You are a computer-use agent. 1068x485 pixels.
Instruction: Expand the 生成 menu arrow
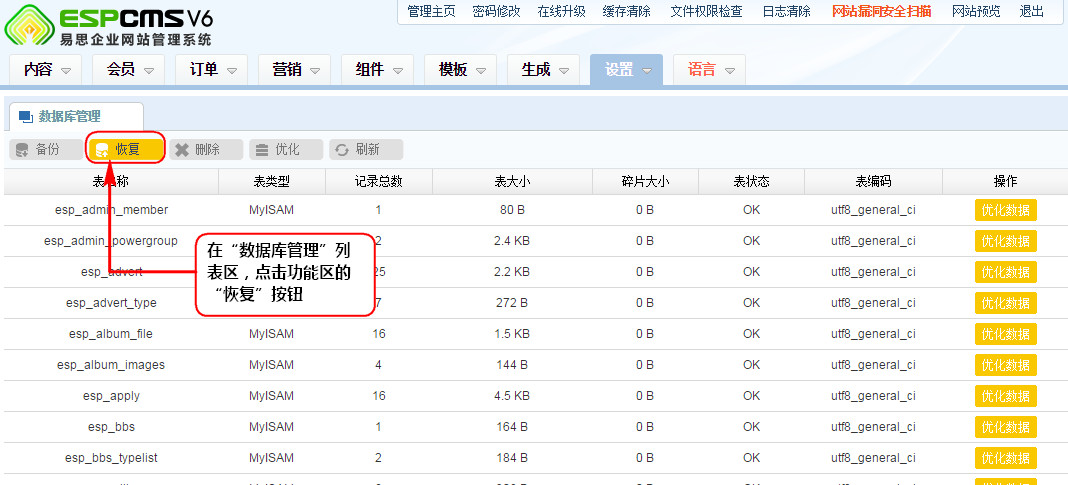(x=565, y=70)
